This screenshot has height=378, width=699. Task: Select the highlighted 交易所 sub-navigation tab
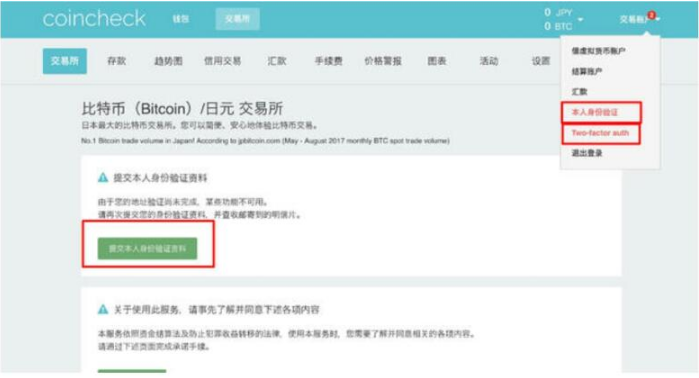click(x=65, y=61)
